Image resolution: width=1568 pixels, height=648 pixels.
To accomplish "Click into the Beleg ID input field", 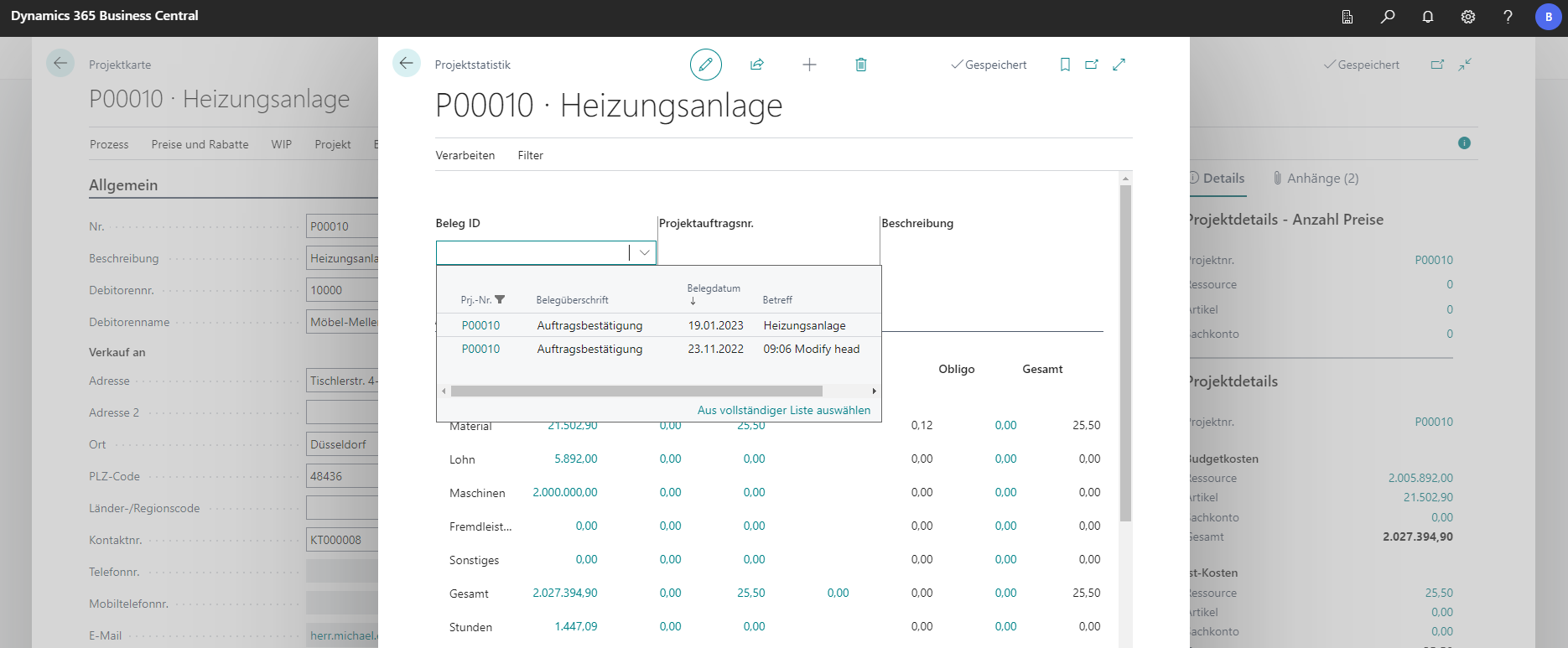I will click(x=532, y=252).
